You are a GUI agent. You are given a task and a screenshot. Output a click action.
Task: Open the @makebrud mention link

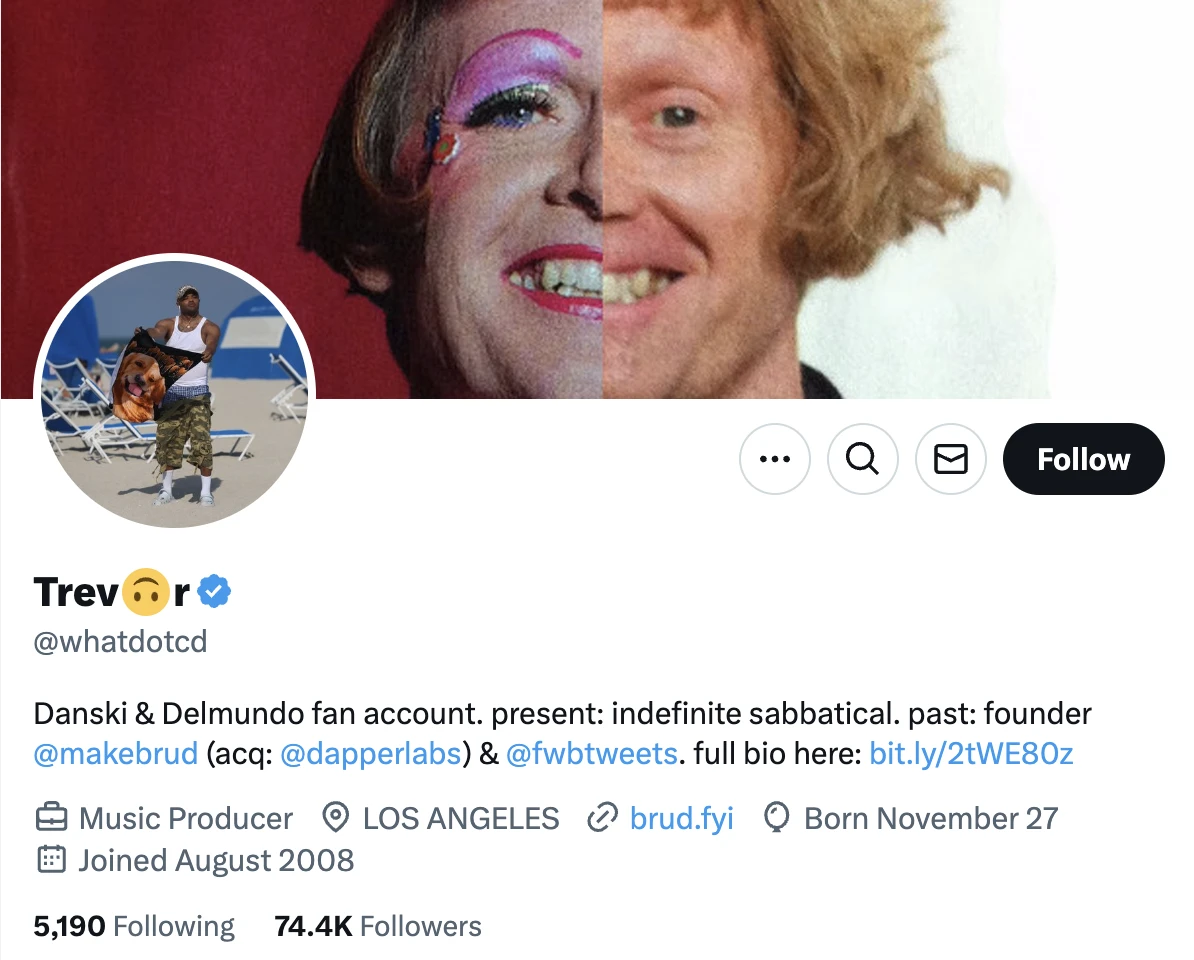pyautogui.click(x=116, y=752)
